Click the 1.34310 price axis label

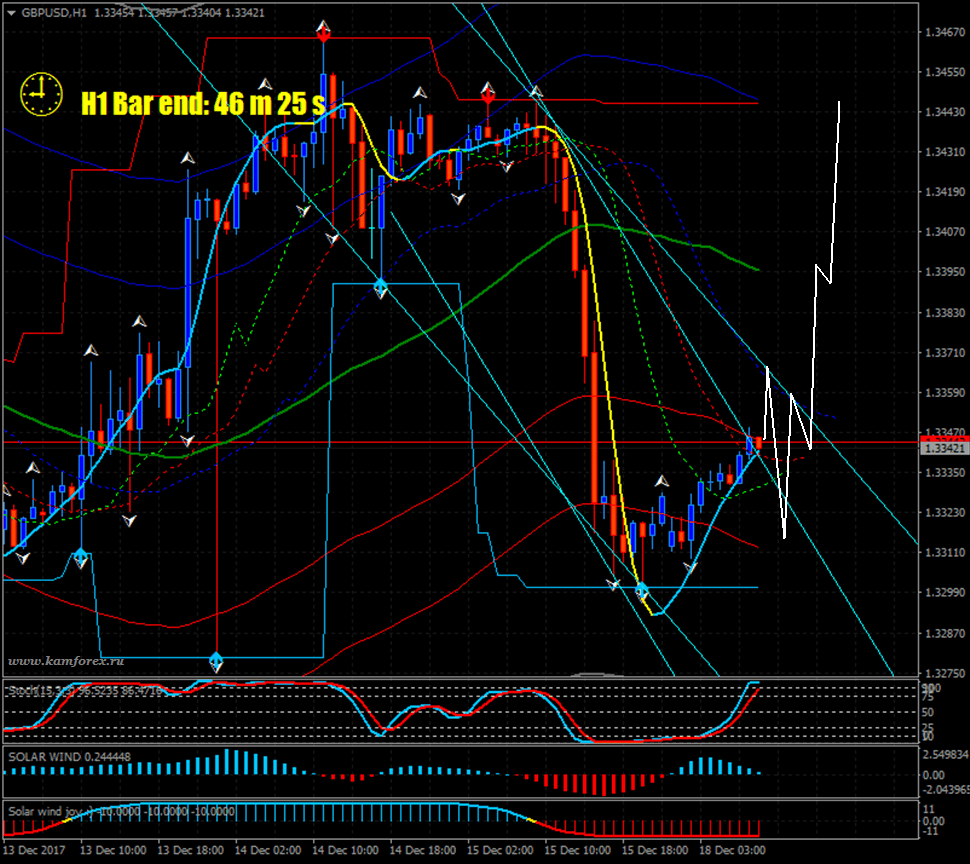(x=945, y=152)
